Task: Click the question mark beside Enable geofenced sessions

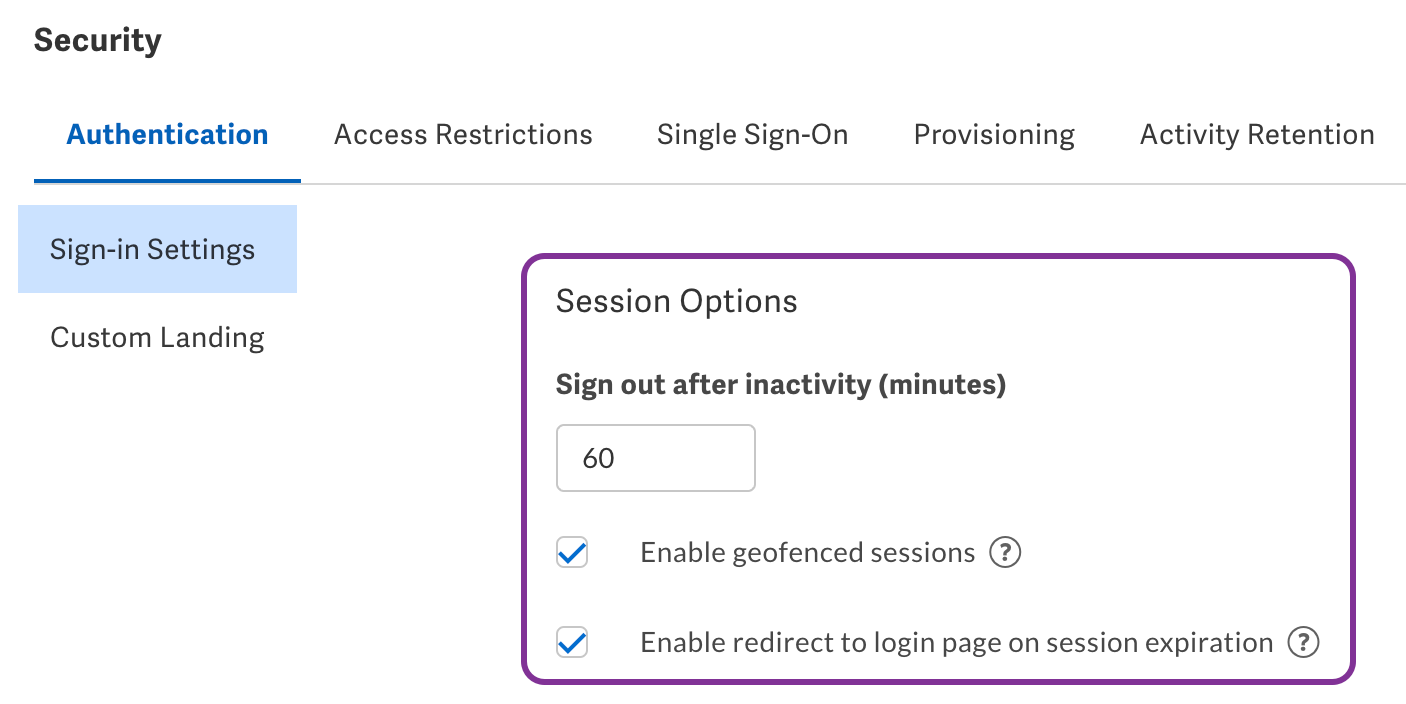Action: click(1006, 552)
